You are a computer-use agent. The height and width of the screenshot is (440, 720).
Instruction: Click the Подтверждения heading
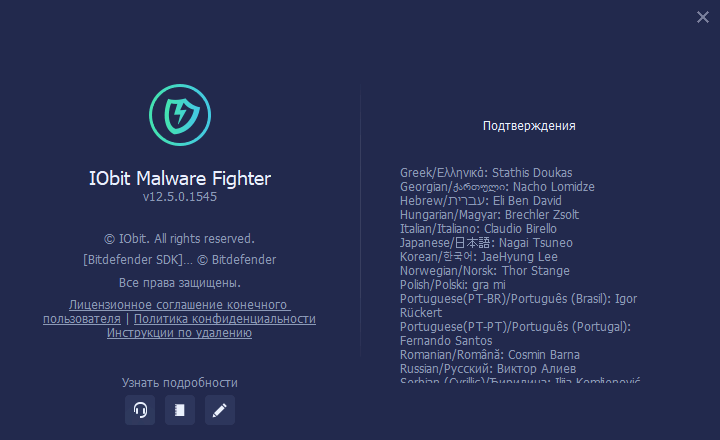pos(529,126)
